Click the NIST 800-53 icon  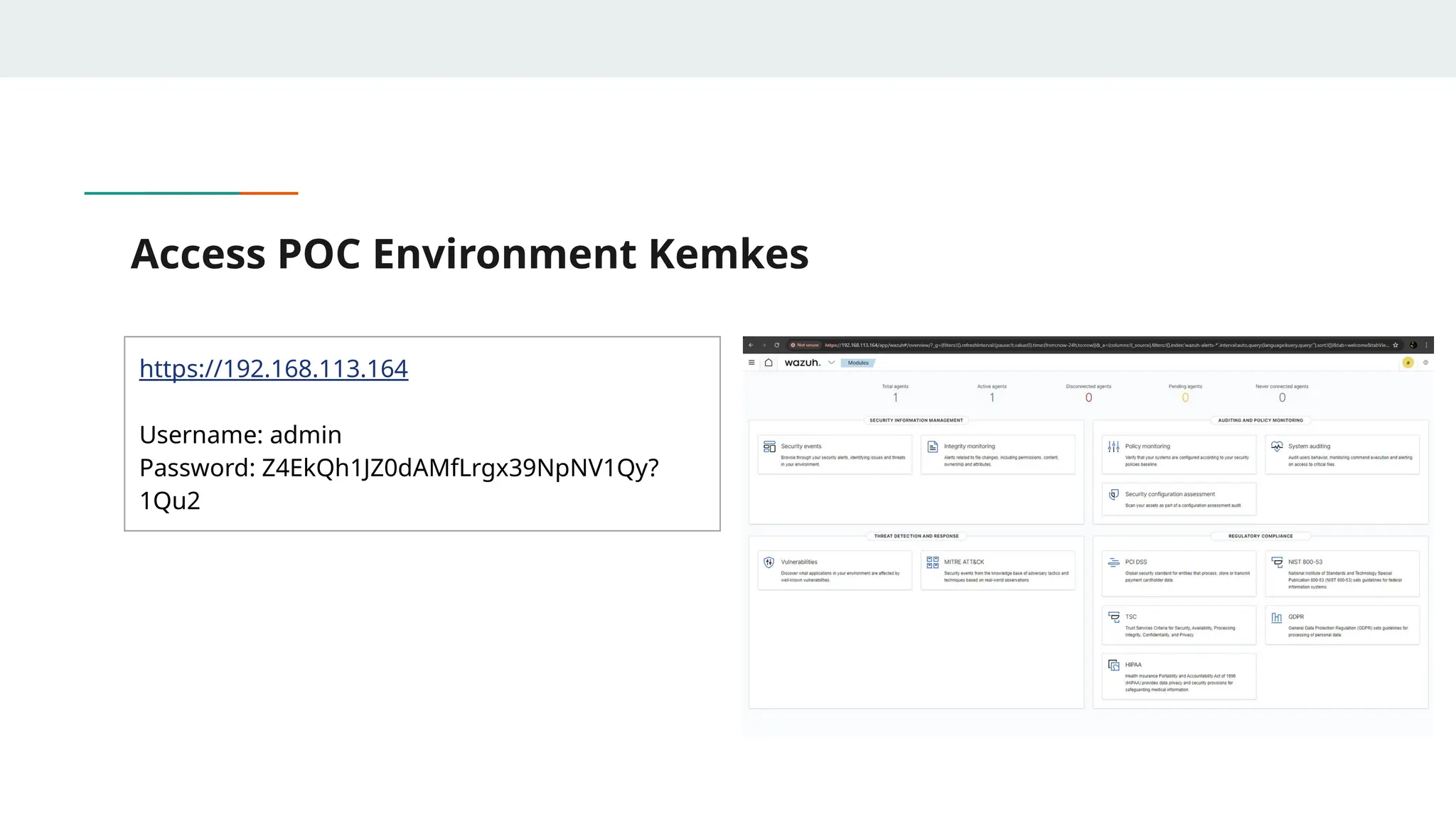click(x=1277, y=562)
